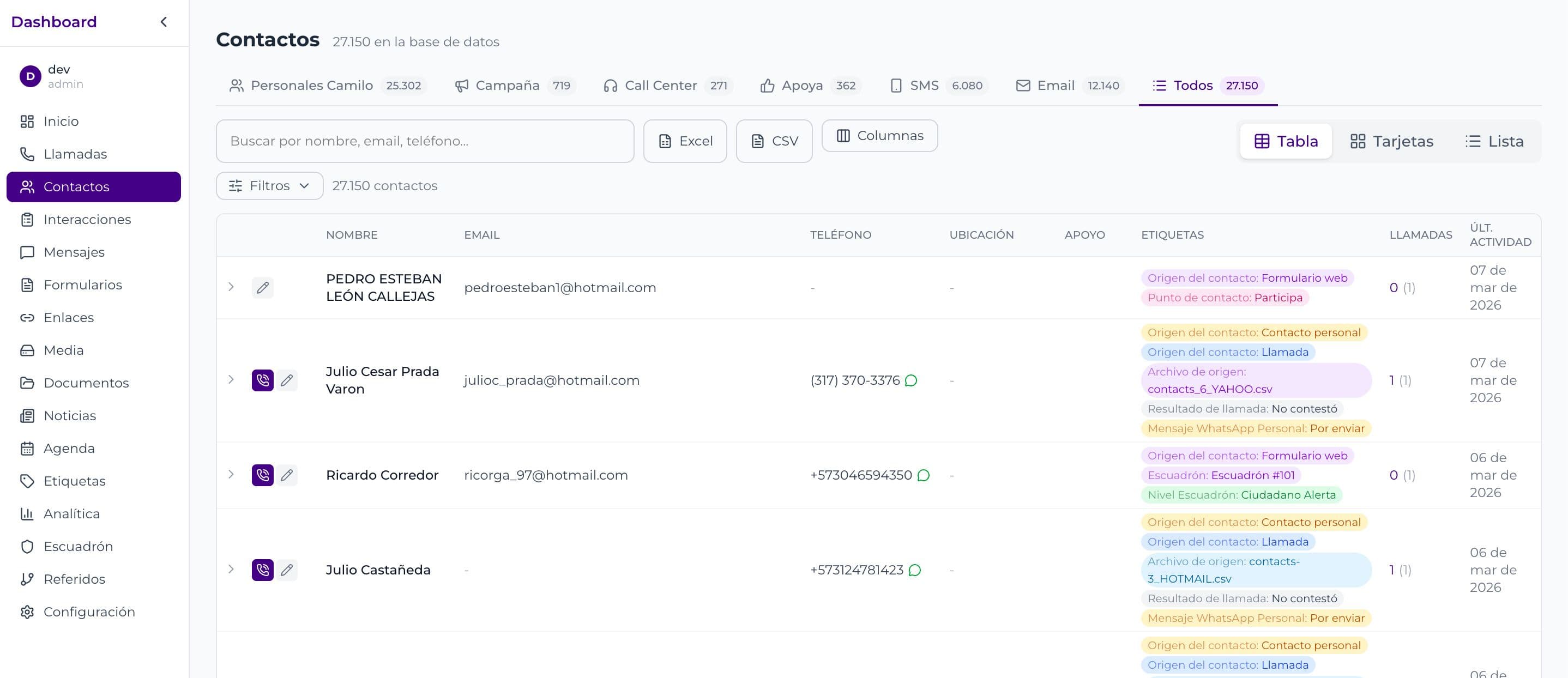Open the Email contacts tab

1068,86
